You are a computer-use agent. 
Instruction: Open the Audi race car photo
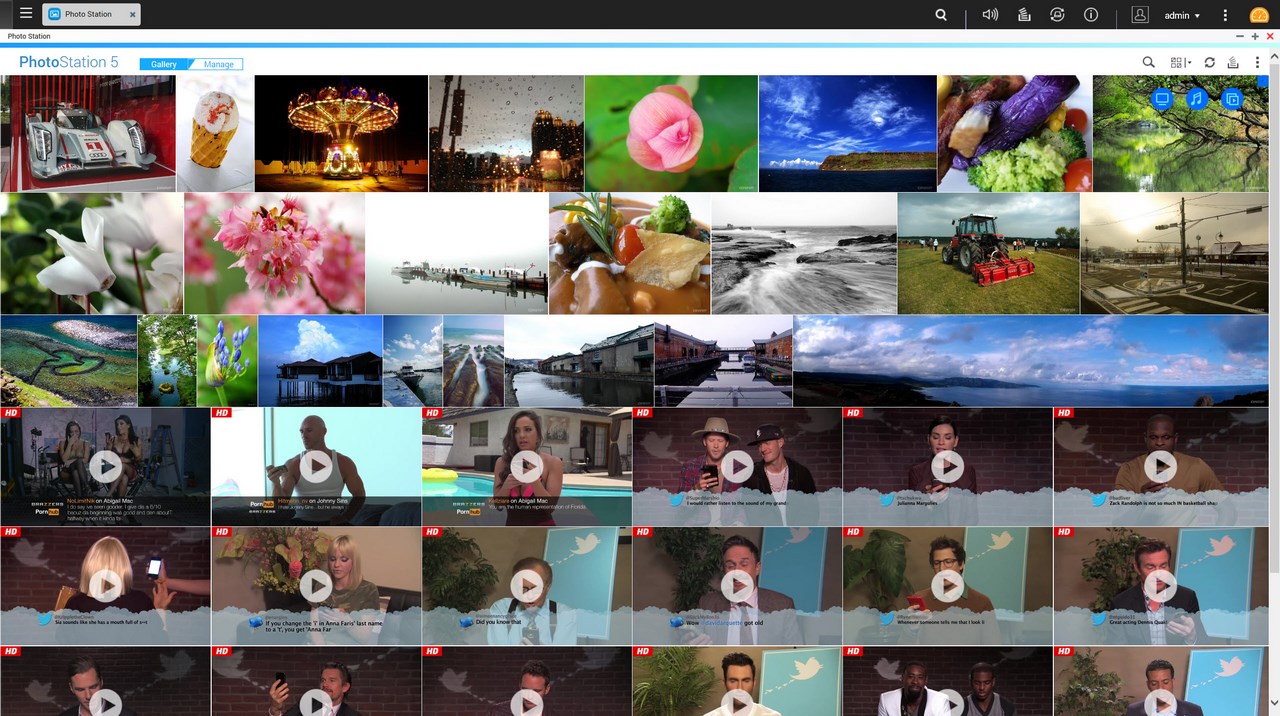(x=88, y=134)
